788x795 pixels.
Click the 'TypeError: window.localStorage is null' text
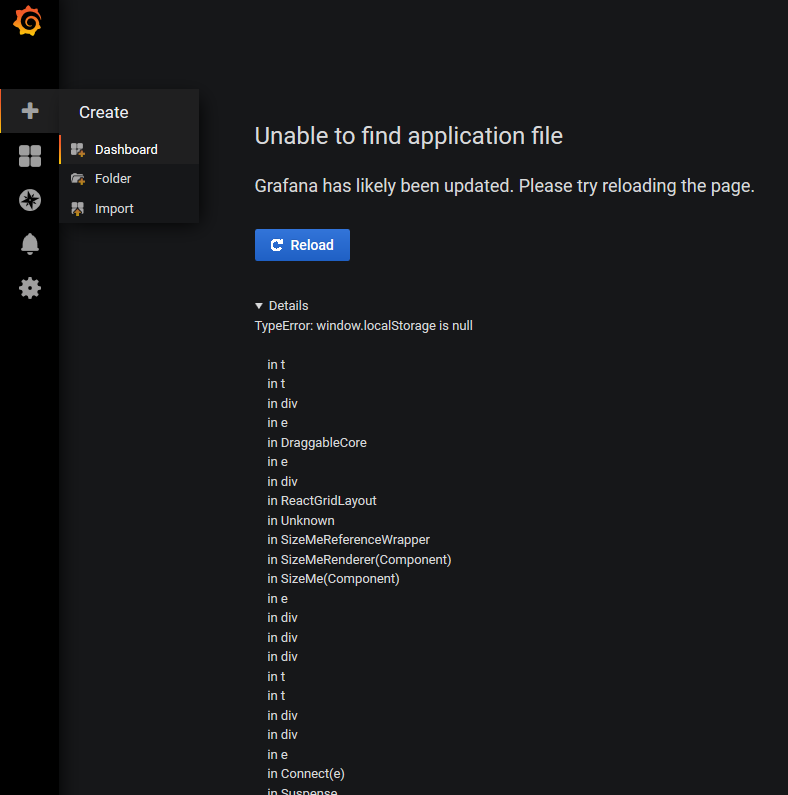click(364, 326)
